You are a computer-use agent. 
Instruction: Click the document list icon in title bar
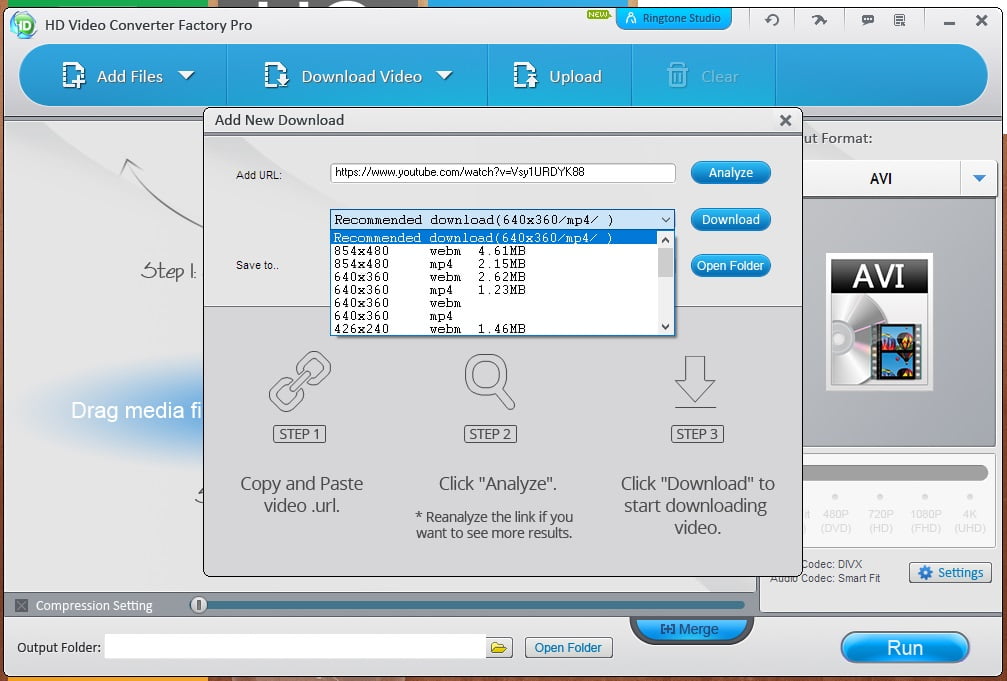[x=899, y=19]
